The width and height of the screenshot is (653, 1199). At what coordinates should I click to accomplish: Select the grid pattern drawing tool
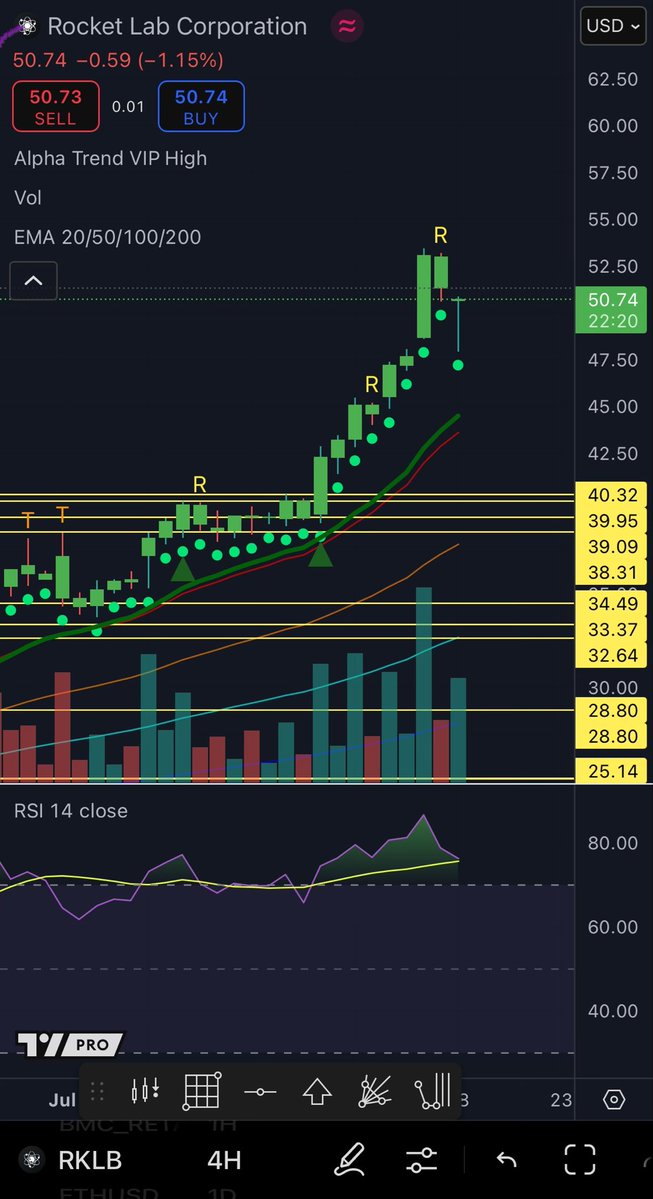coord(203,1091)
